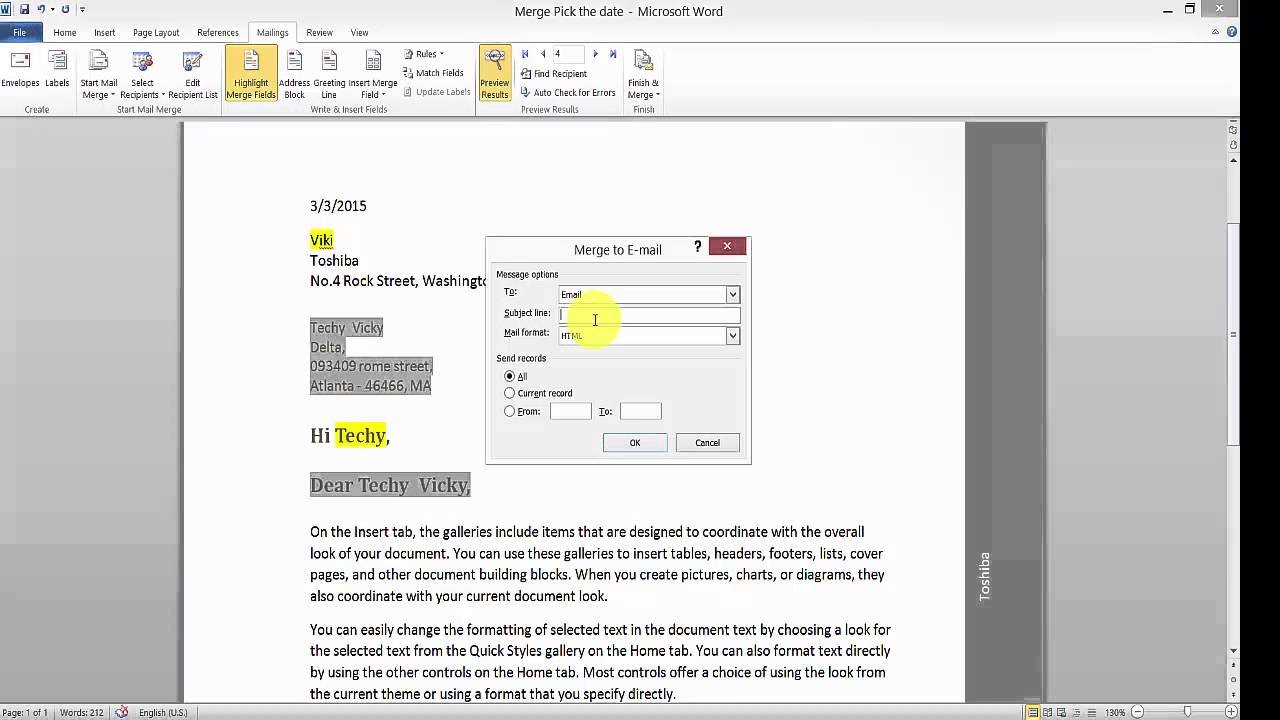
Task: Click Match Fields in ribbon
Action: tap(433, 73)
